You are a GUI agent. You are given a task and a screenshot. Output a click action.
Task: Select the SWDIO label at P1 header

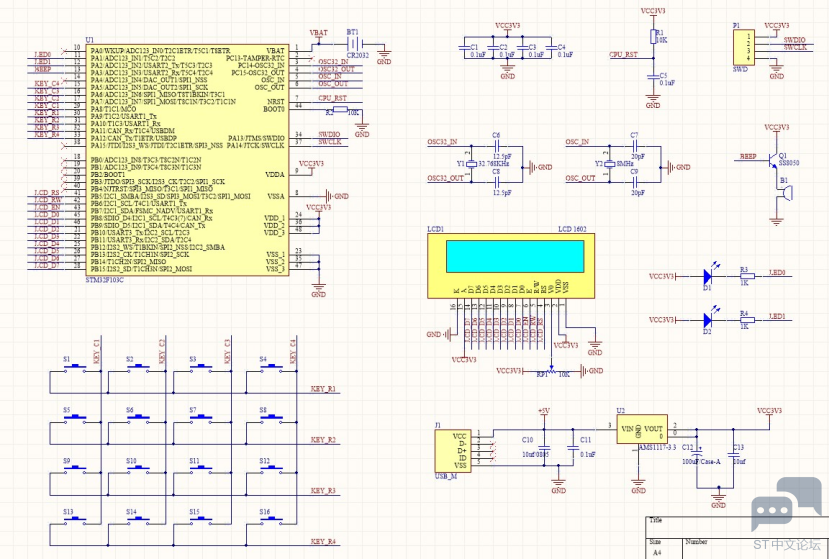(794, 40)
